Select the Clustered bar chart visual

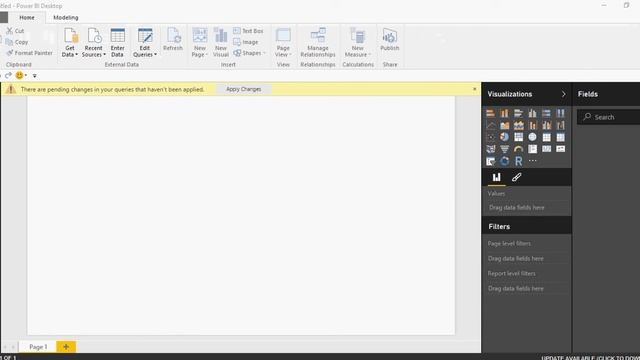(x=518, y=113)
